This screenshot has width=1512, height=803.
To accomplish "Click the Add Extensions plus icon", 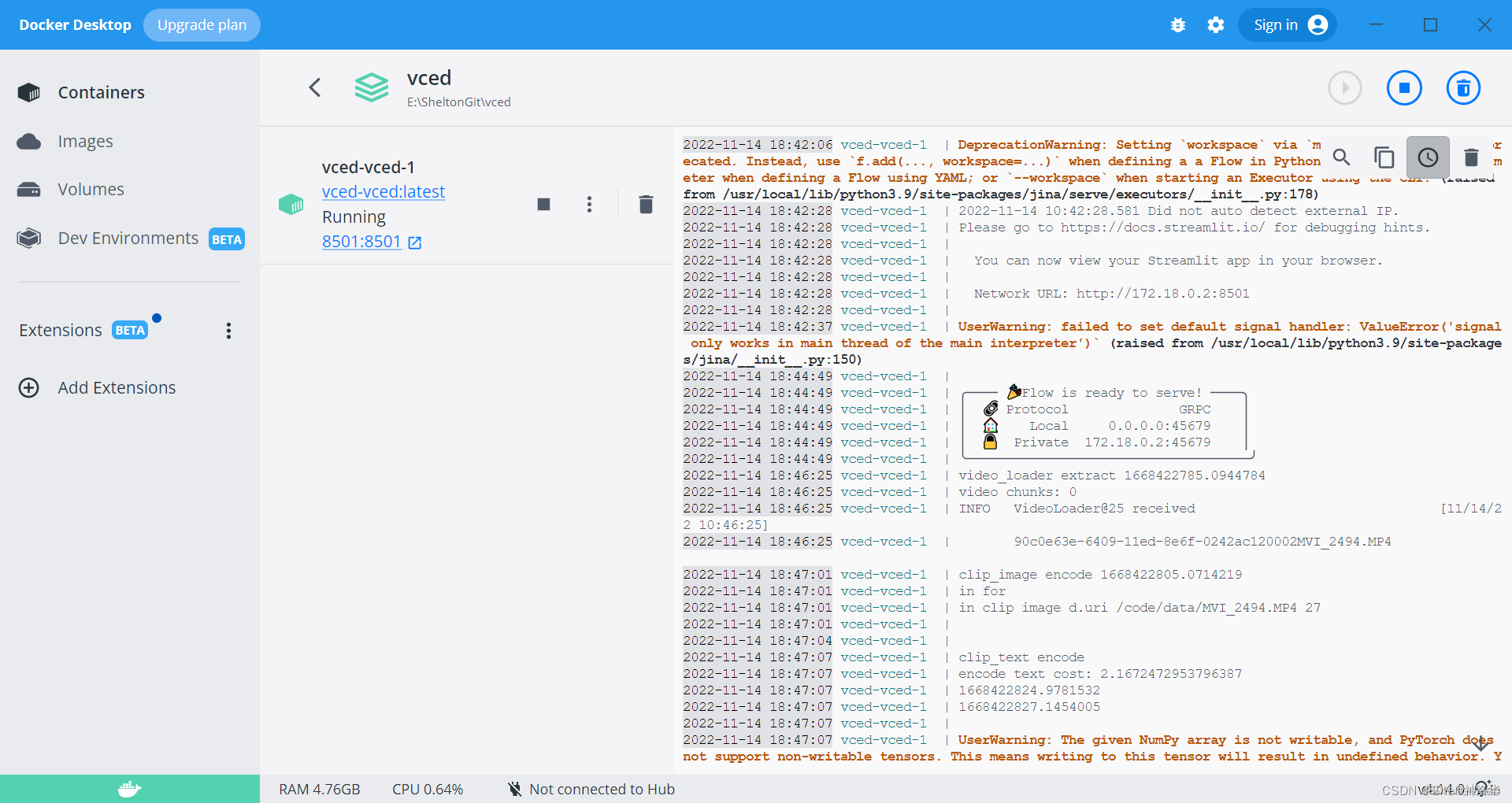I will (29, 388).
